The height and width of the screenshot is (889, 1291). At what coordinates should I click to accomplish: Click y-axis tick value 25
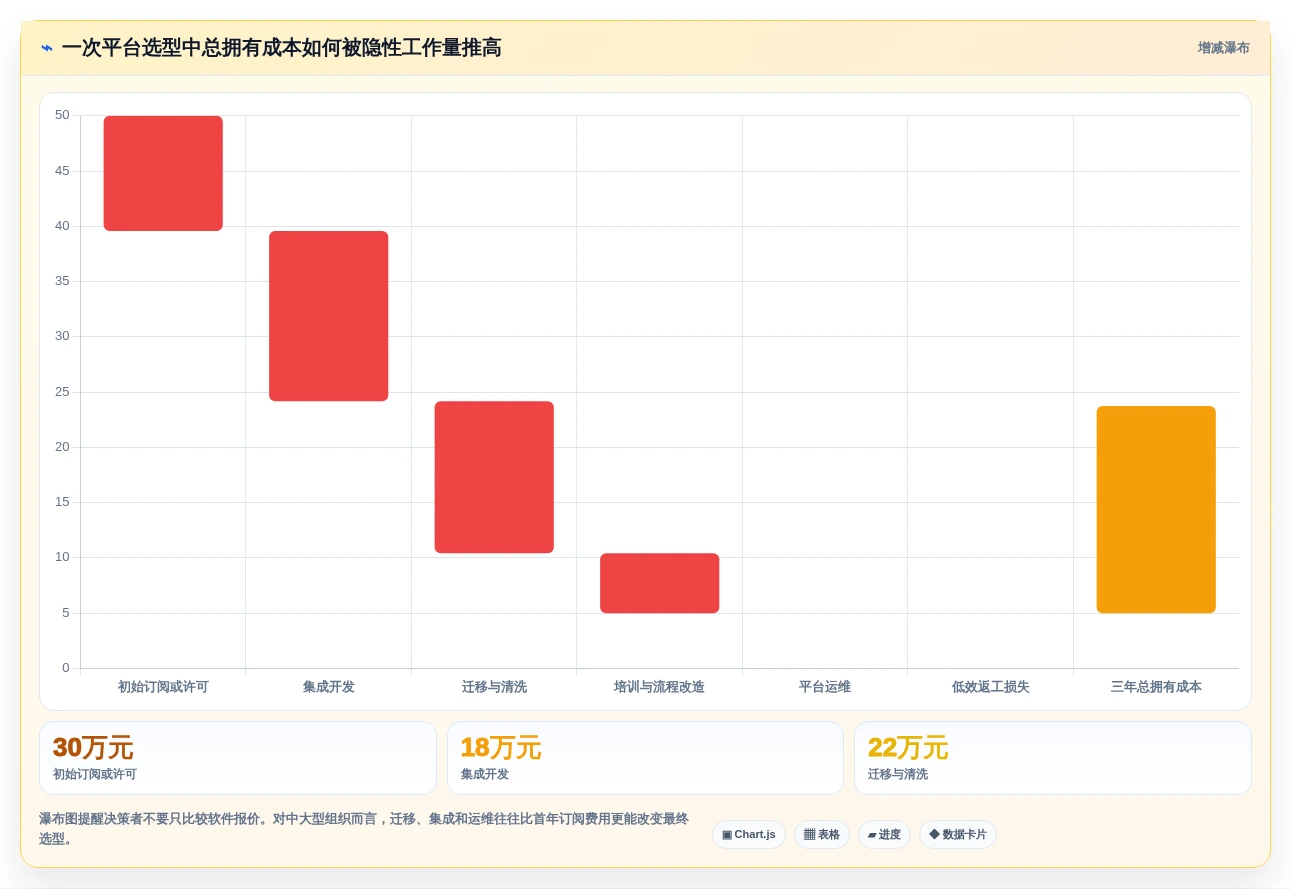pyautogui.click(x=62, y=392)
